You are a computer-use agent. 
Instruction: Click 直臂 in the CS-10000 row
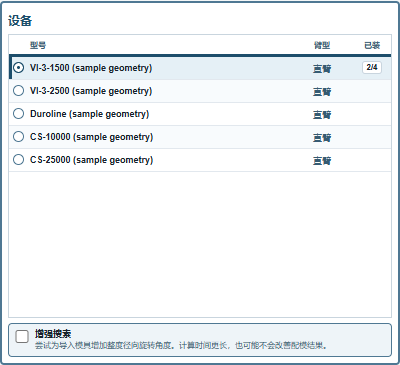[x=322, y=138]
